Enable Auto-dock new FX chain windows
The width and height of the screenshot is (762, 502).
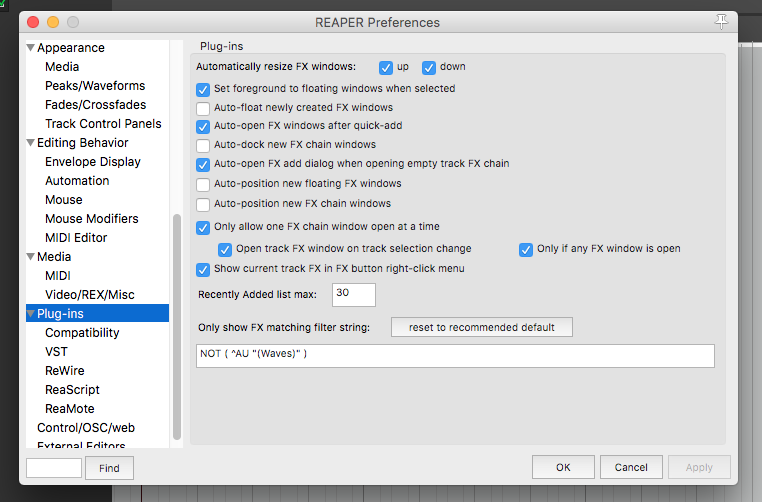pos(204,146)
